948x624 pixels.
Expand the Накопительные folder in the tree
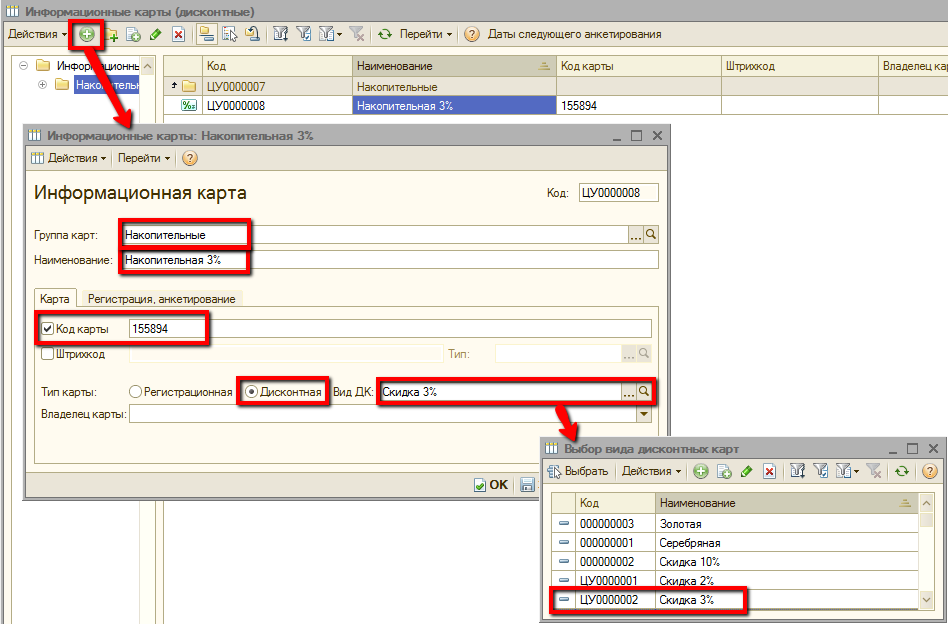coord(42,85)
